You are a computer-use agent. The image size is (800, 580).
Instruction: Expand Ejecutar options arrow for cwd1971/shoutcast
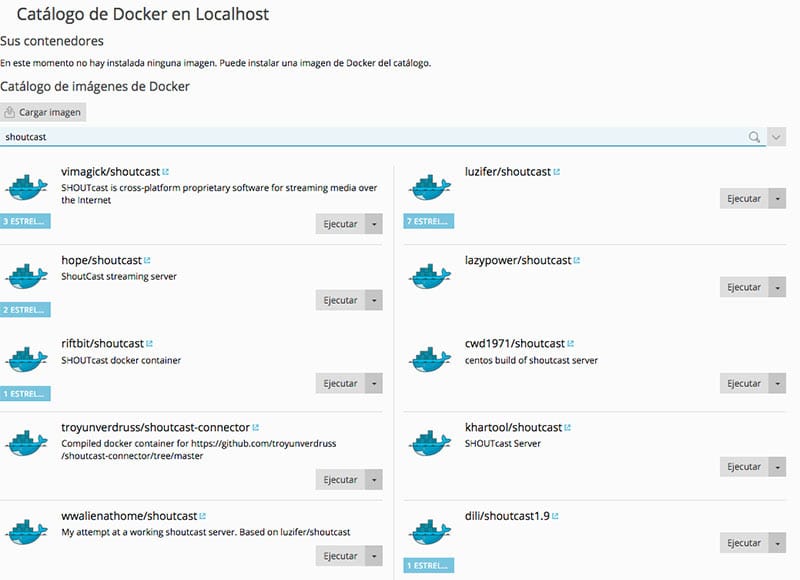778,384
